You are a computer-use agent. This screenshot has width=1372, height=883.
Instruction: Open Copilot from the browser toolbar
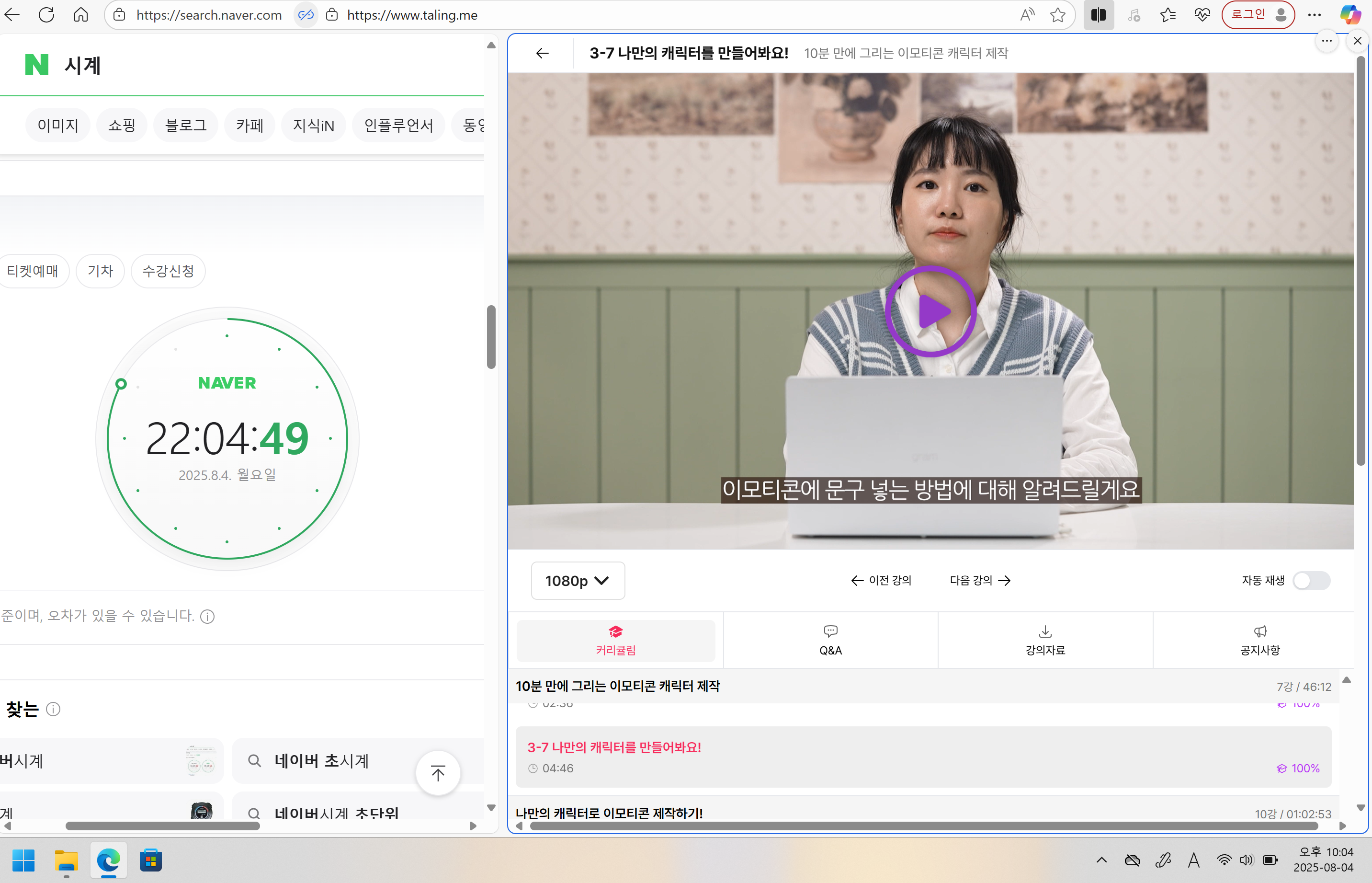1351,15
